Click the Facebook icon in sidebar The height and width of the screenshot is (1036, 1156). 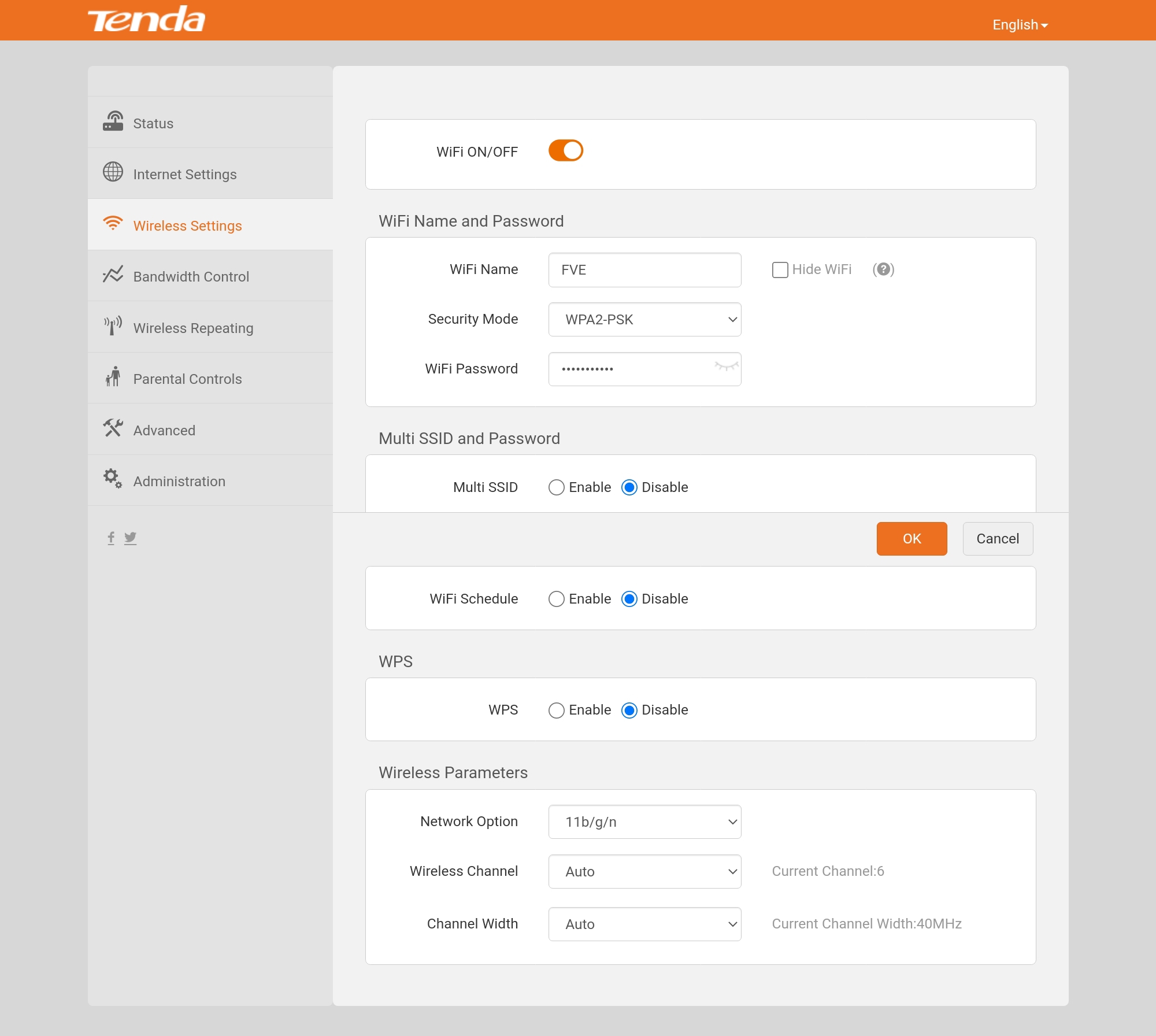coord(111,538)
